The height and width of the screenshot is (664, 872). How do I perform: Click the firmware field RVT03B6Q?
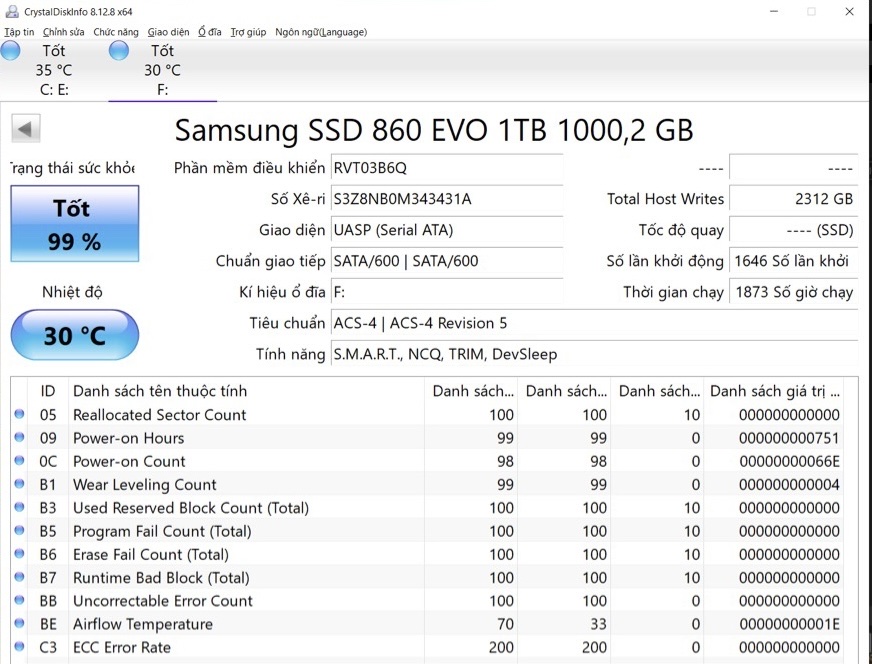click(x=447, y=168)
